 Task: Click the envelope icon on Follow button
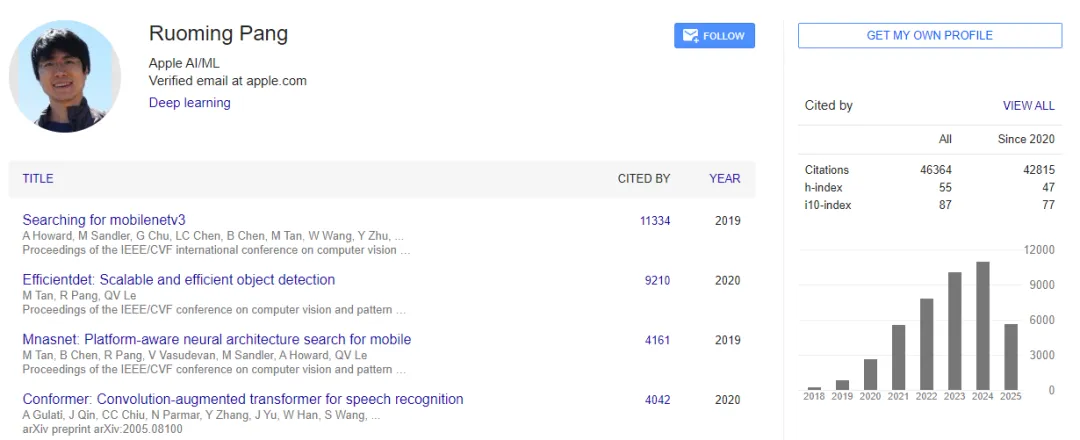[x=690, y=36]
